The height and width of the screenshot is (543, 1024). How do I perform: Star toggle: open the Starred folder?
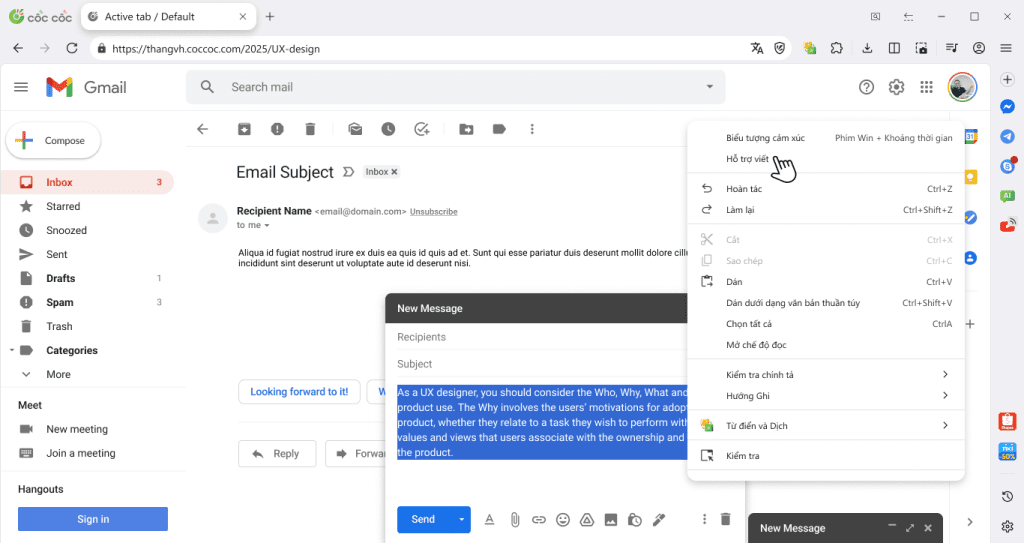click(62, 206)
